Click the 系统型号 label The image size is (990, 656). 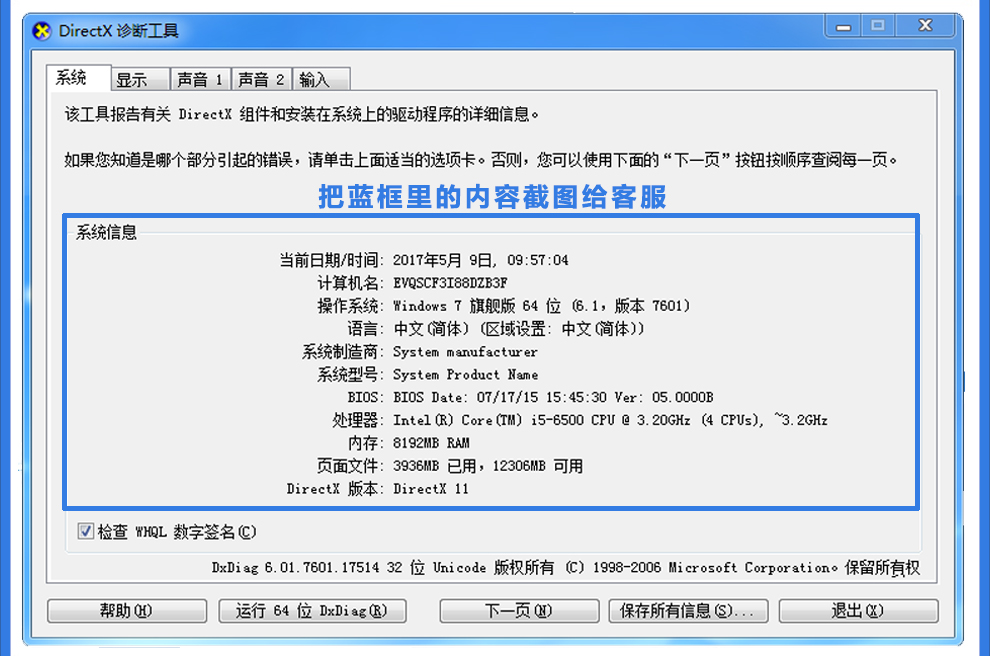(x=350, y=374)
